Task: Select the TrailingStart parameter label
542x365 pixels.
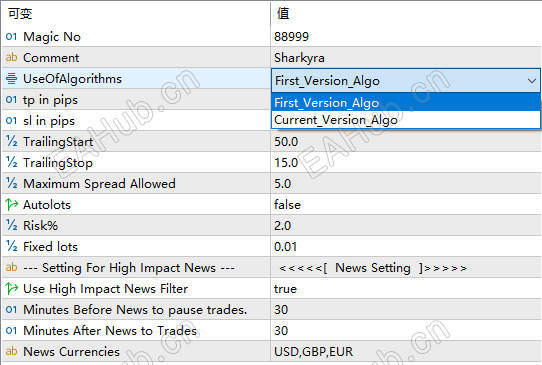Action: click(x=58, y=142)
